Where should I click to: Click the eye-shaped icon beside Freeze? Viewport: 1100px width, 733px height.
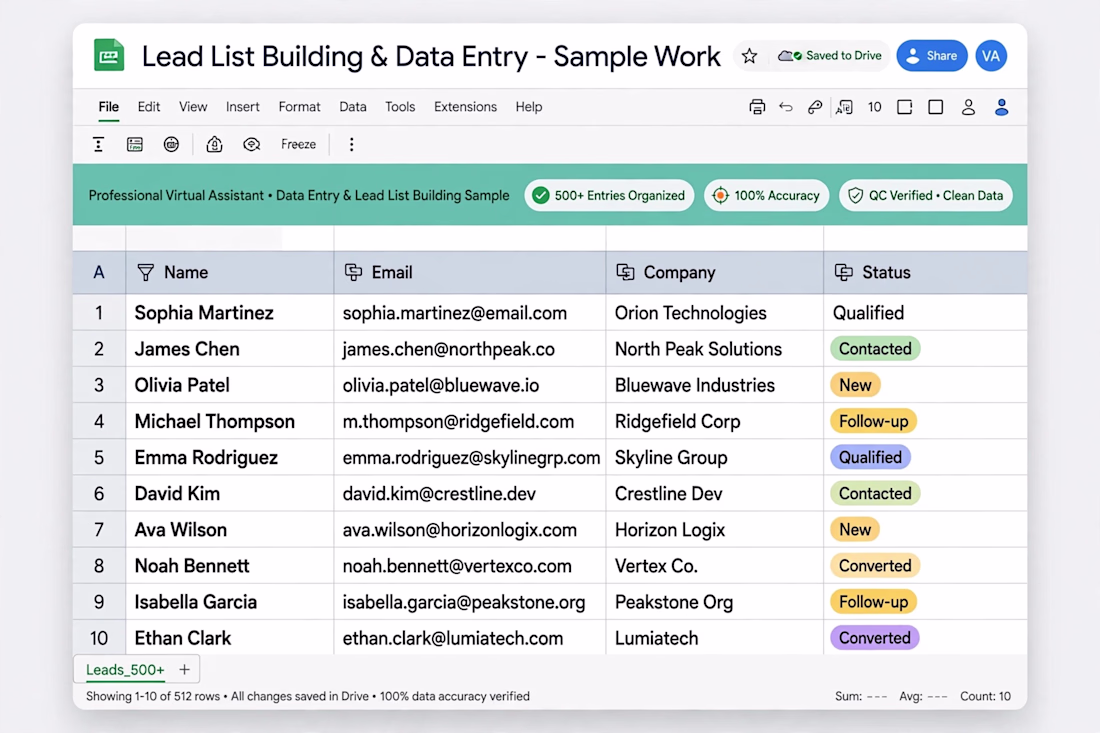click(x=251, y=144)
